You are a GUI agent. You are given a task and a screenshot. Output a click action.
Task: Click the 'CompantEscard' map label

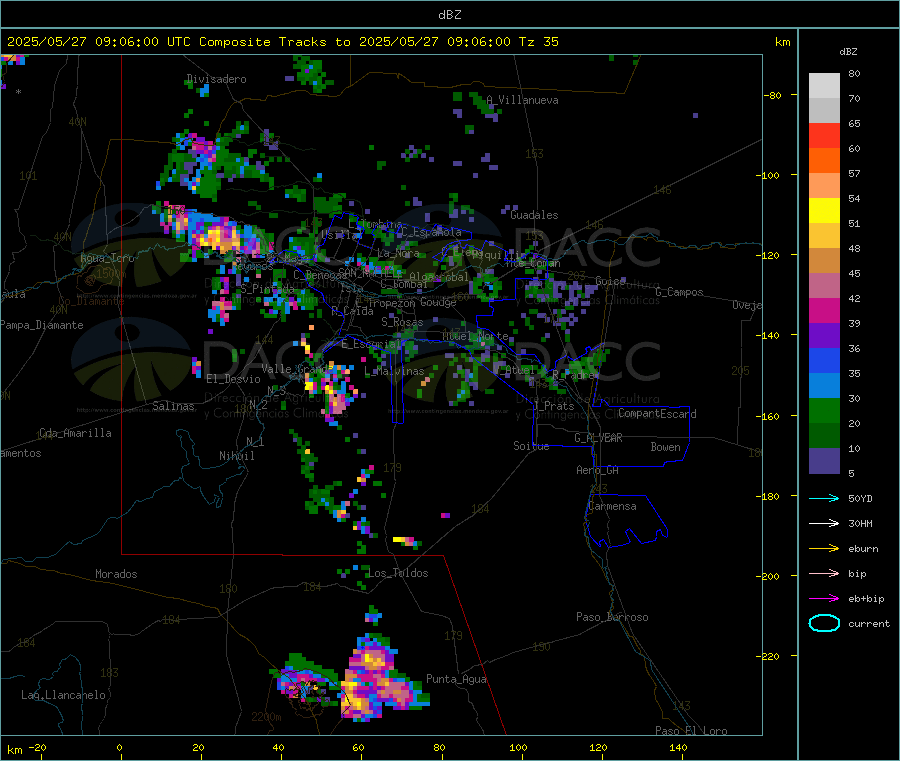coord(657,414)
